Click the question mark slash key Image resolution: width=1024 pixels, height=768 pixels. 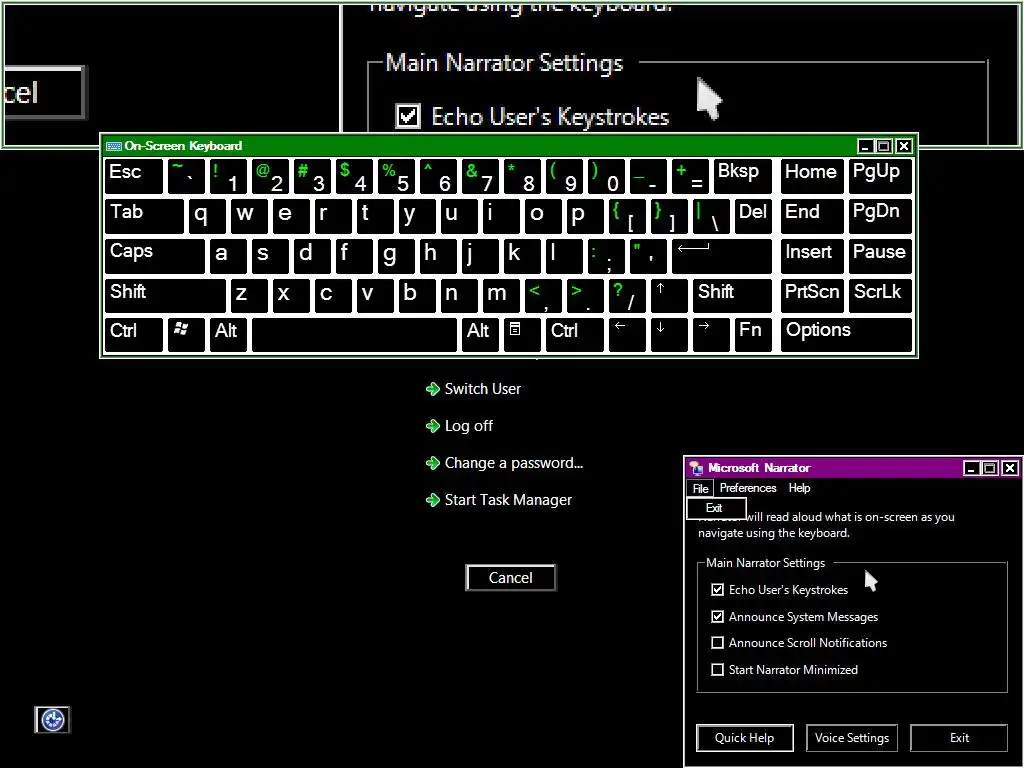point(626,296)
